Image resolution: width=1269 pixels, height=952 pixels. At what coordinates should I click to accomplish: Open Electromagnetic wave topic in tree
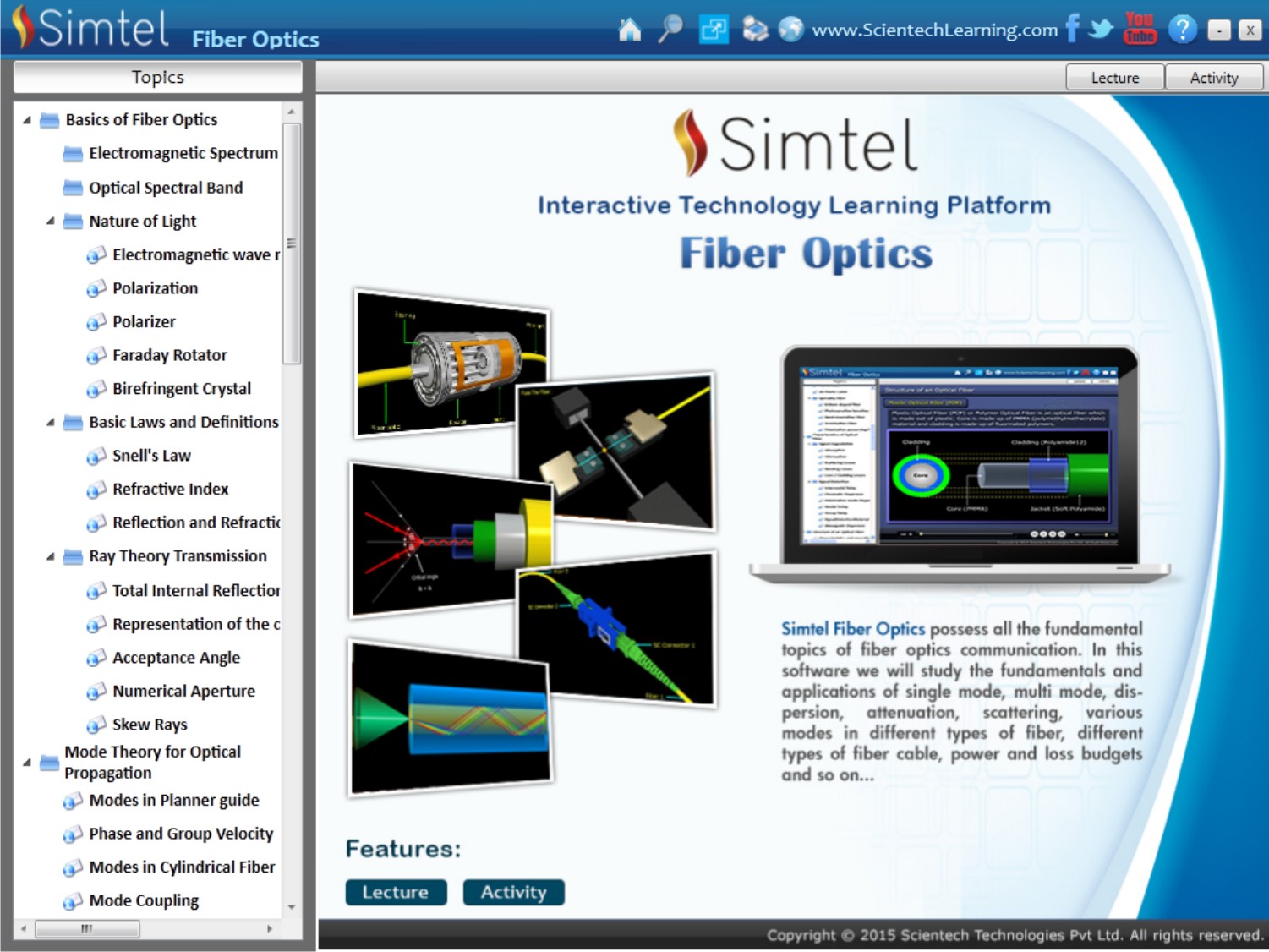pyautogui.click(x=196, y=254)
